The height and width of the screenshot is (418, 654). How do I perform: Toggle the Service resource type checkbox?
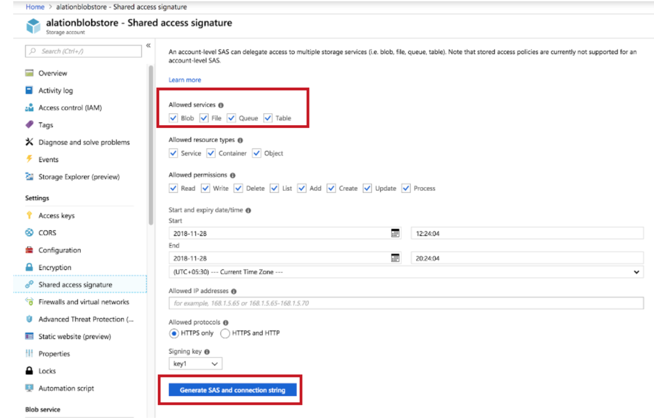tap(173, 153)
